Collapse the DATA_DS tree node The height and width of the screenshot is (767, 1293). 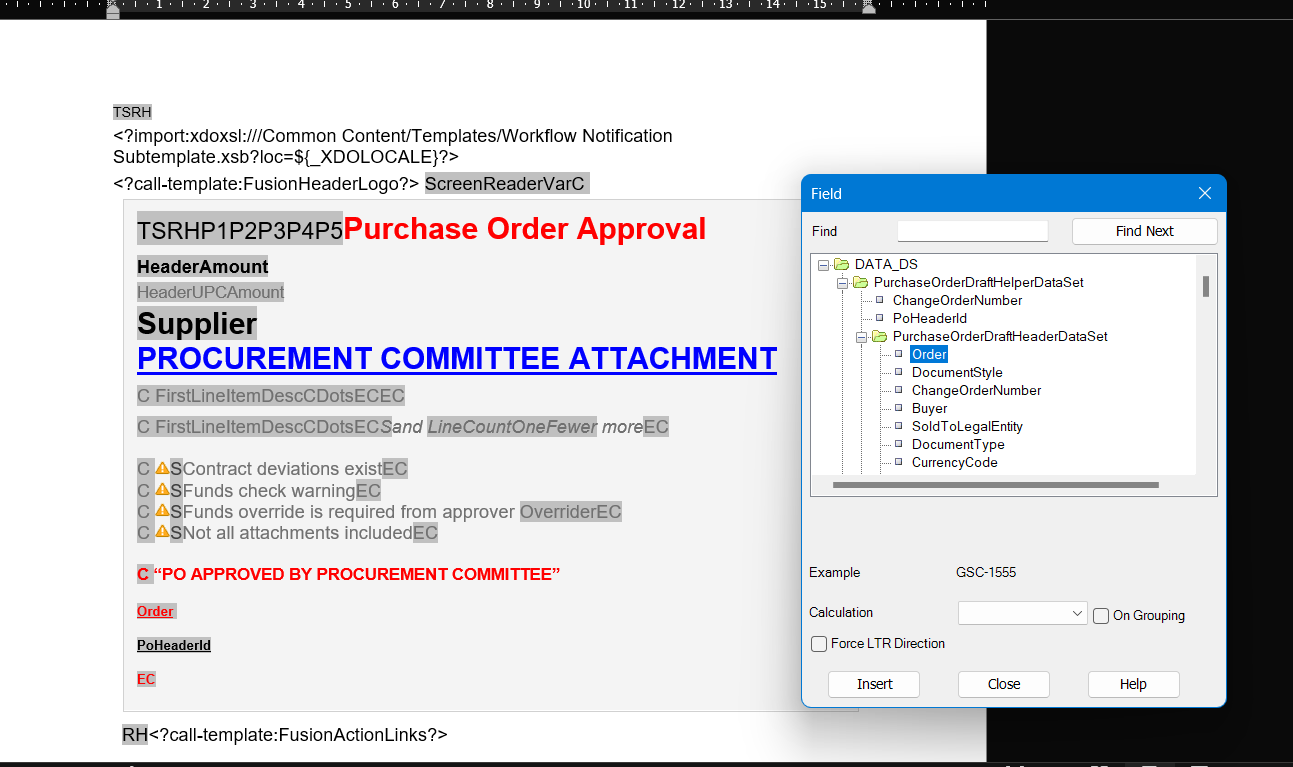pos(823,264)
